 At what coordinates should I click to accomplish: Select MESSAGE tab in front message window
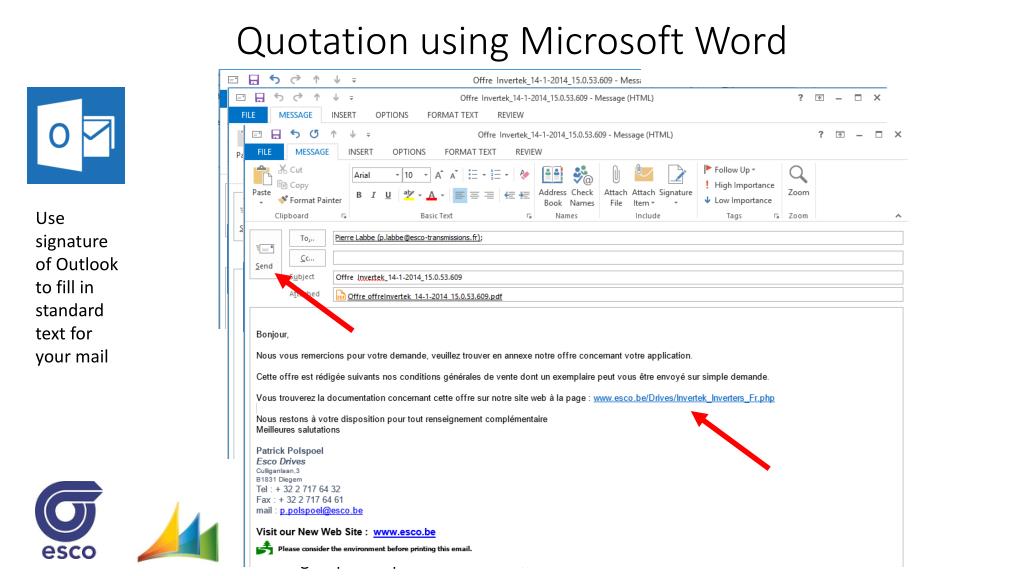pyautogui.click(x=312, y=152)
